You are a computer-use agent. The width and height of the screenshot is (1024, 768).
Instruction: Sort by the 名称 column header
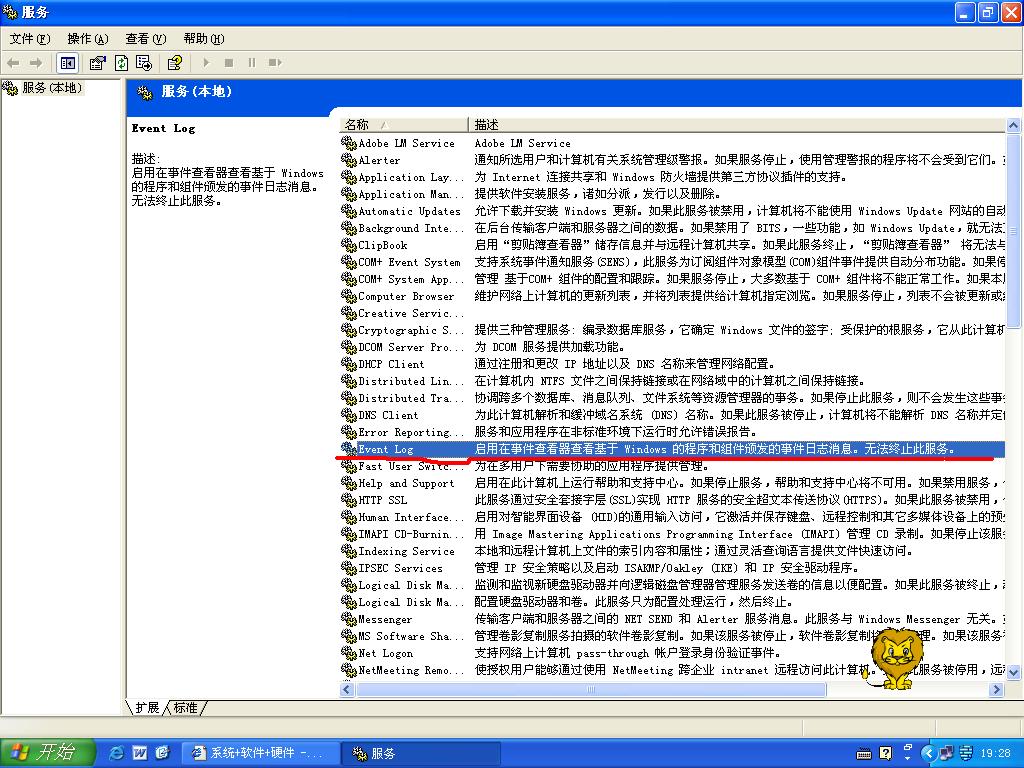click(x=404, y=124)
